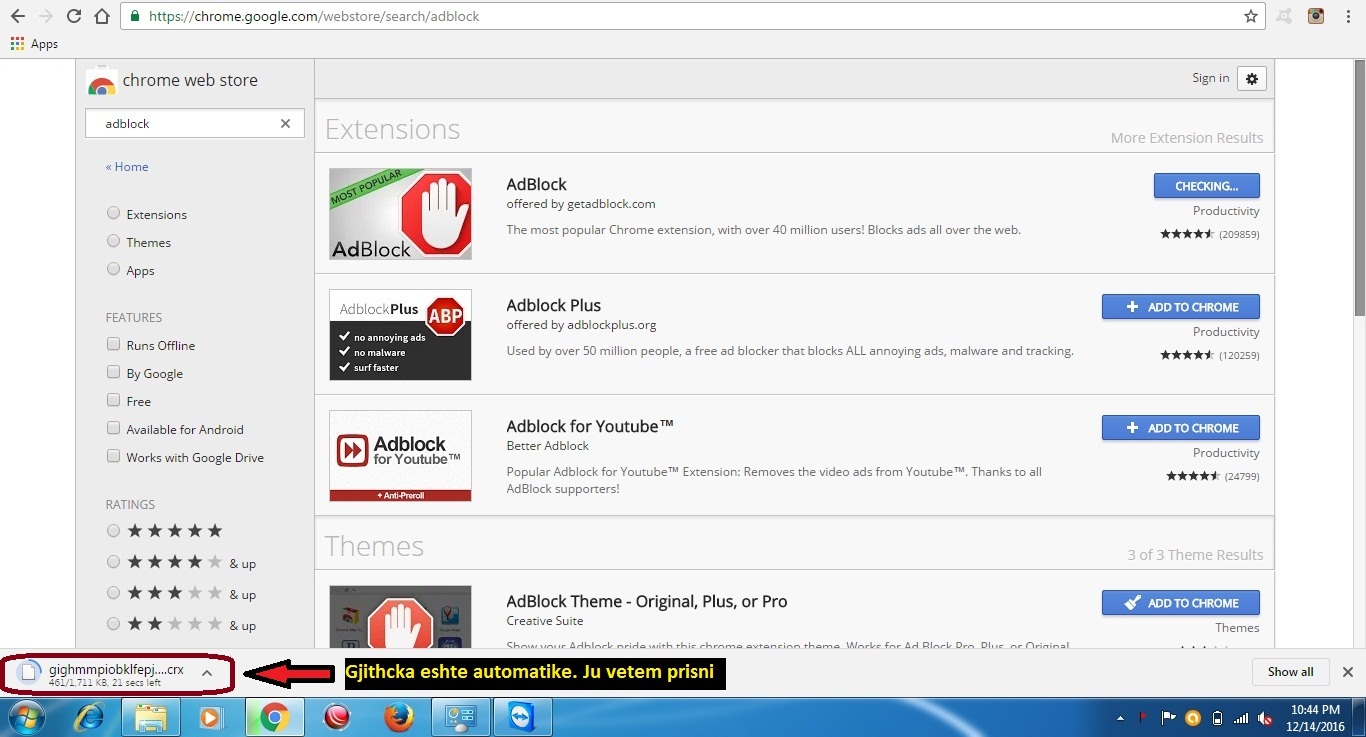Image resolution: width=1366 pixels, height=737 pixels.
Task: Select the Apps radio filter
Action: [x=114, y=269]
